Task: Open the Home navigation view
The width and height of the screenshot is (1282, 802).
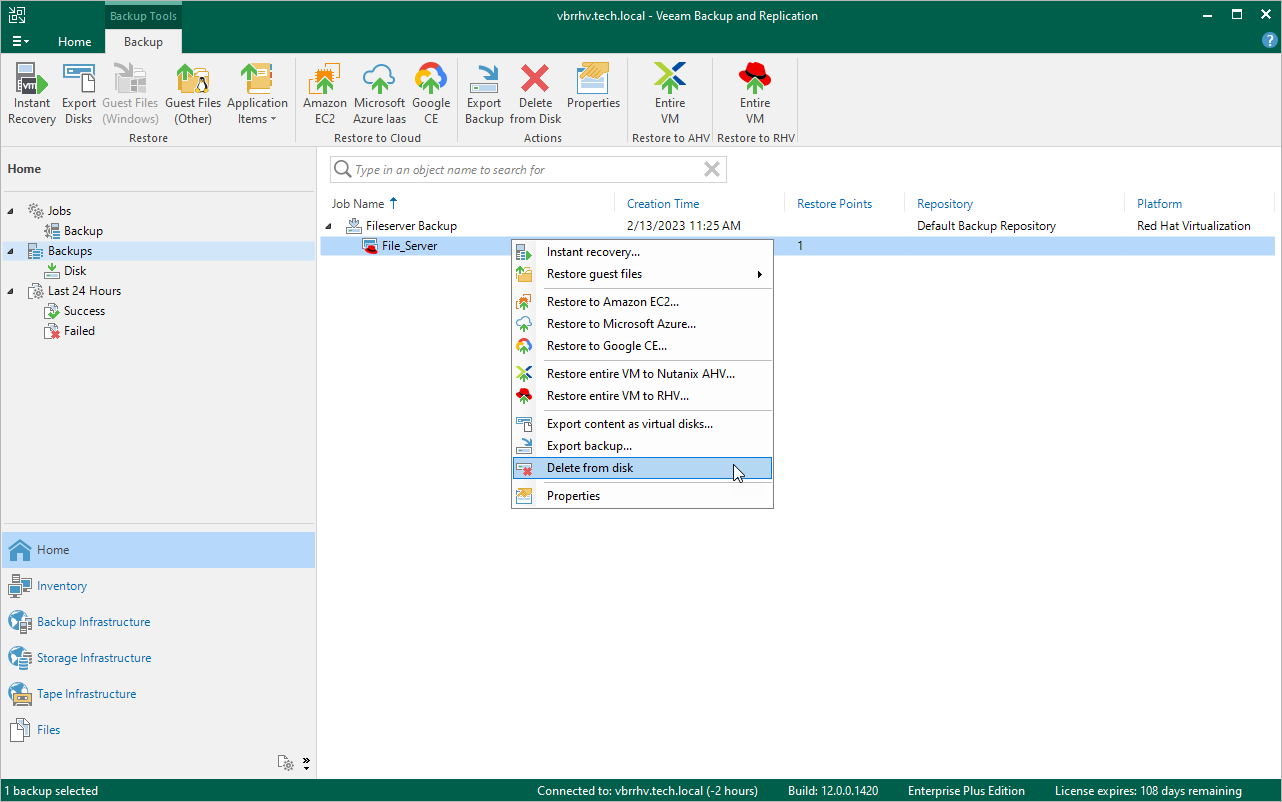Action: click(x=158, y=550)
